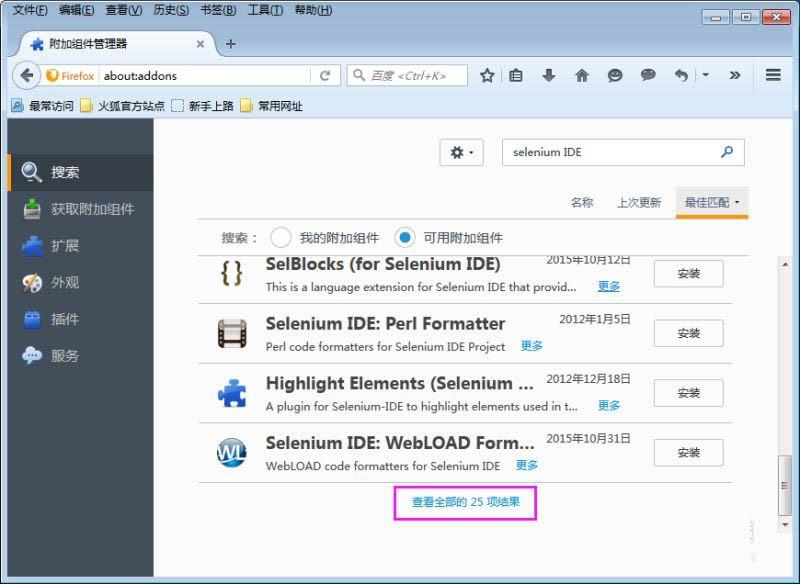
Task: Click the Home icon in the toolbar
Action: tap(582, 75)
